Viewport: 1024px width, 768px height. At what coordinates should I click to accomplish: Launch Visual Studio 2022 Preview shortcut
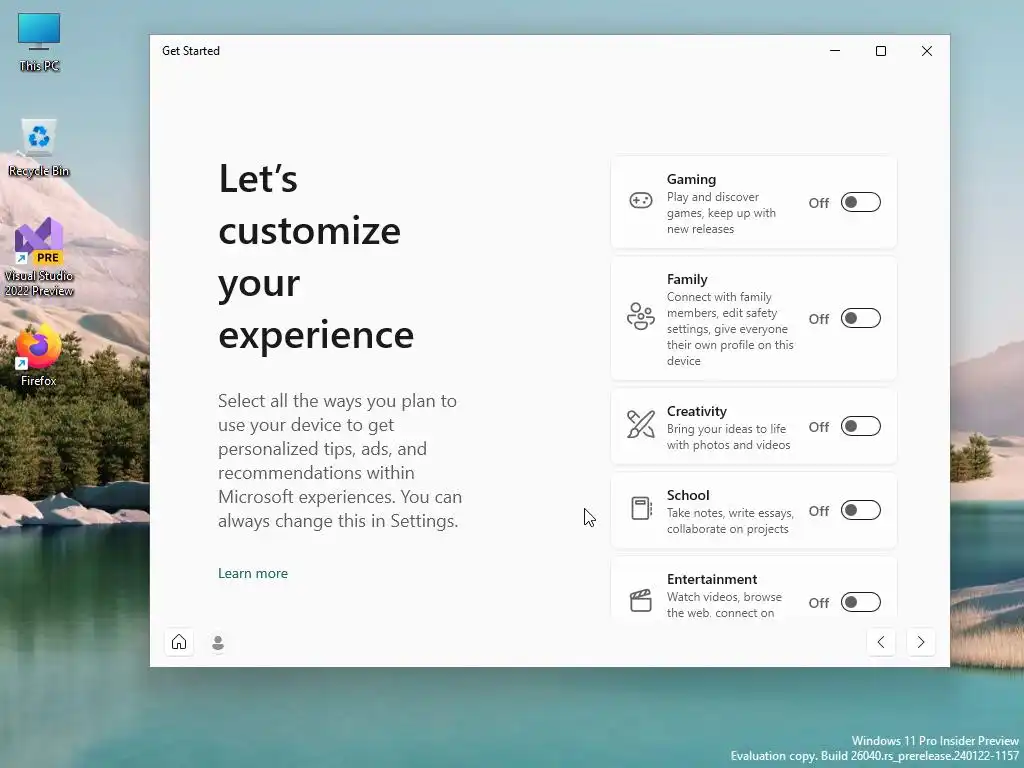click(x=39, y=257)
